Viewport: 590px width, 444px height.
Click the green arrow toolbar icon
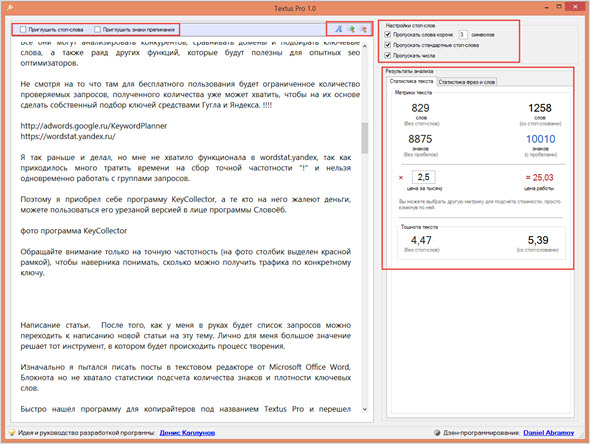click(351, 29)
